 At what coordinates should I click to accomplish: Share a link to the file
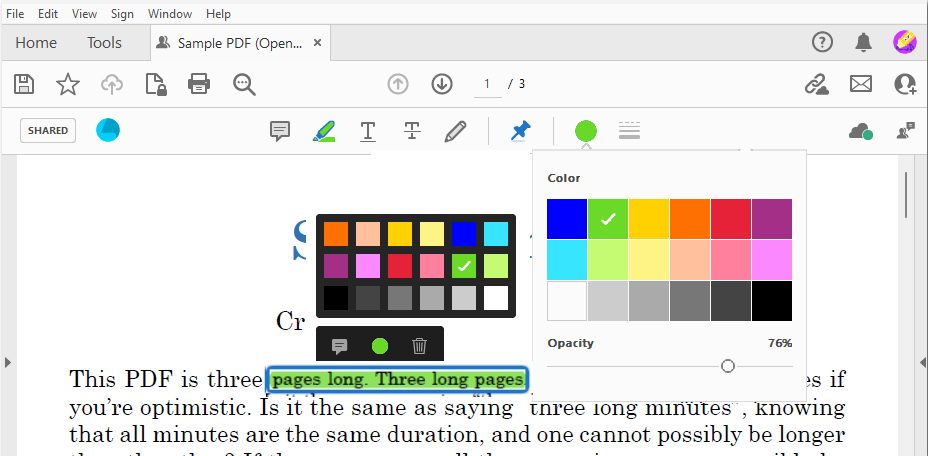[817, 85]
